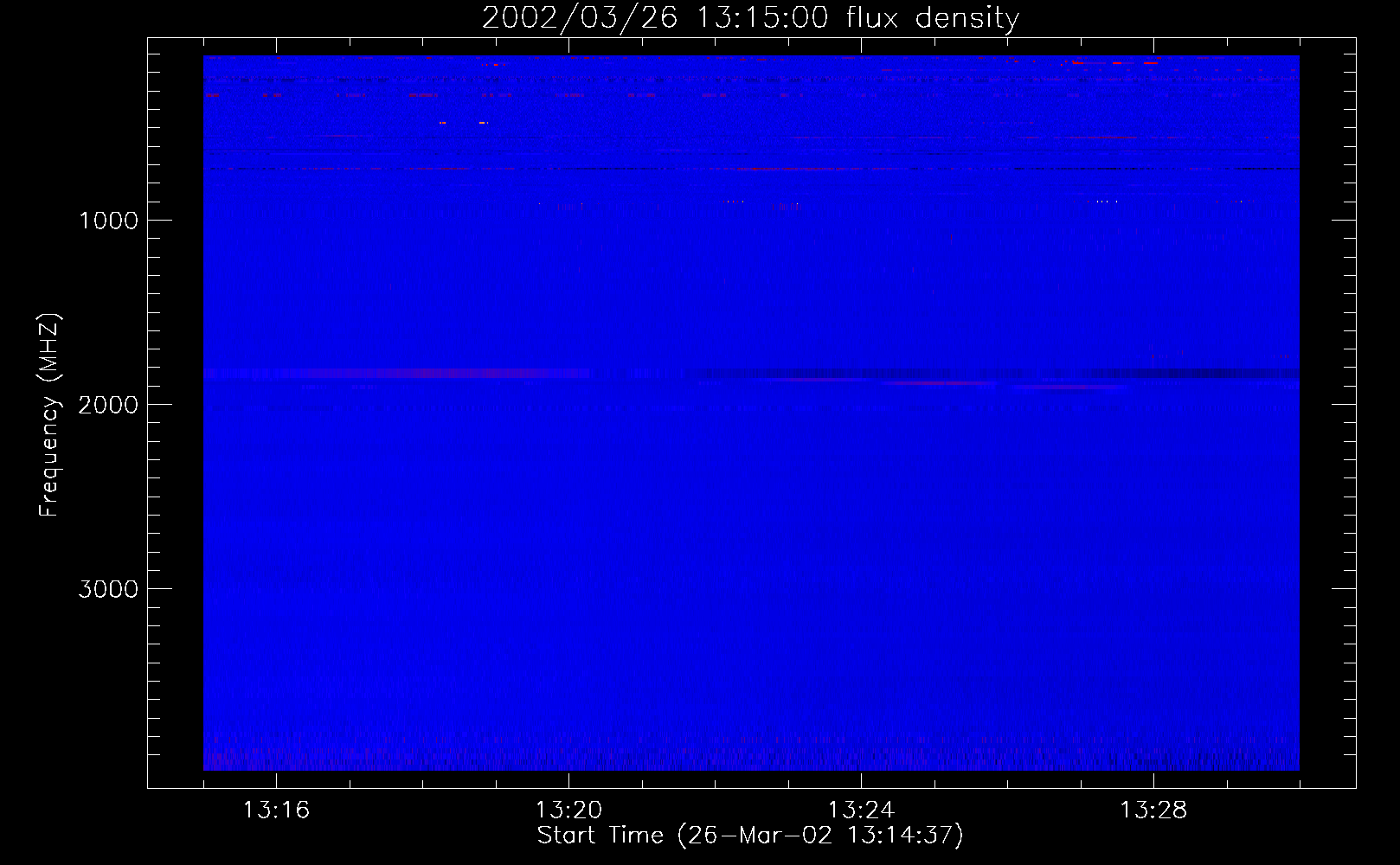This screenshot has width=1400, height=865.
Task: Click the plot title '2002/03/26 13:15:00 flux density'
Action: pyautogui.click(x=750, y=18)
